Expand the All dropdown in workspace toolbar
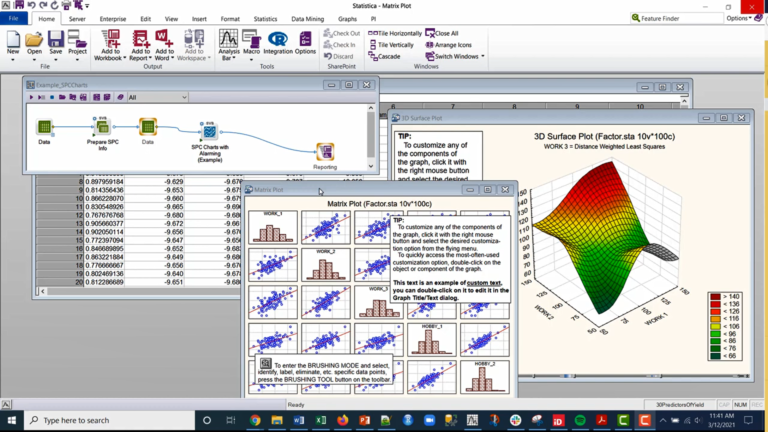The image size is (768, 432). pos(157,97)
